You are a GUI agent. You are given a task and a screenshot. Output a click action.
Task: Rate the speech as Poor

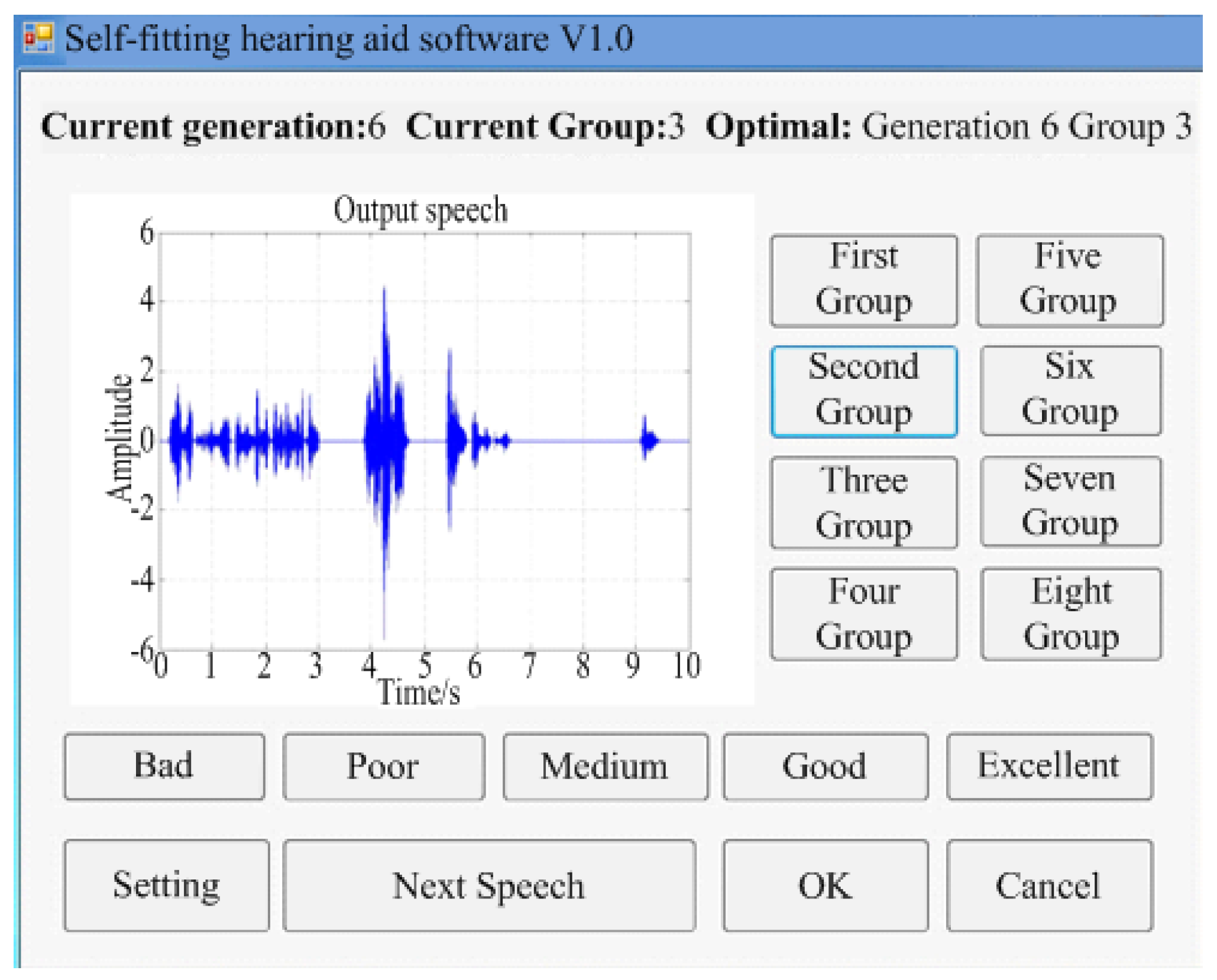(x=383, y=766)
